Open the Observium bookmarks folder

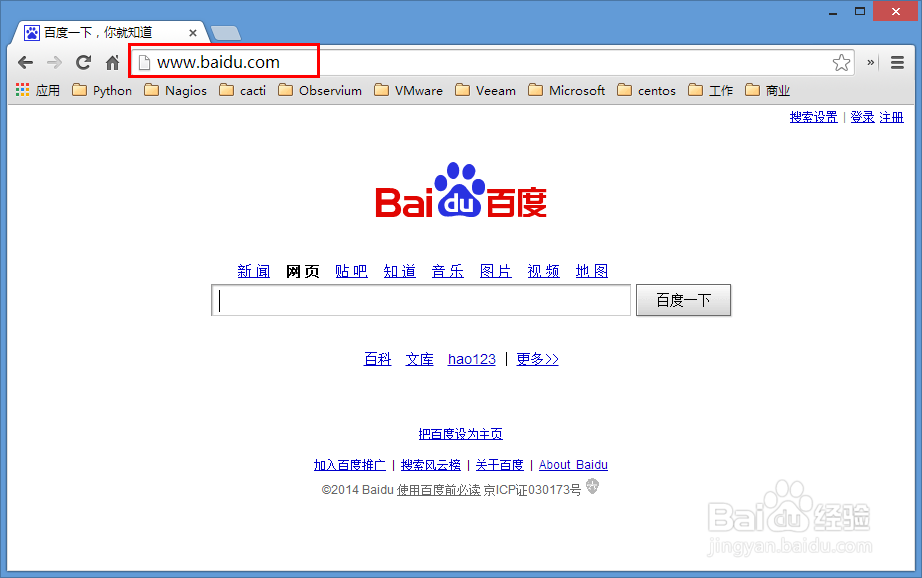(x=319, y=90)
